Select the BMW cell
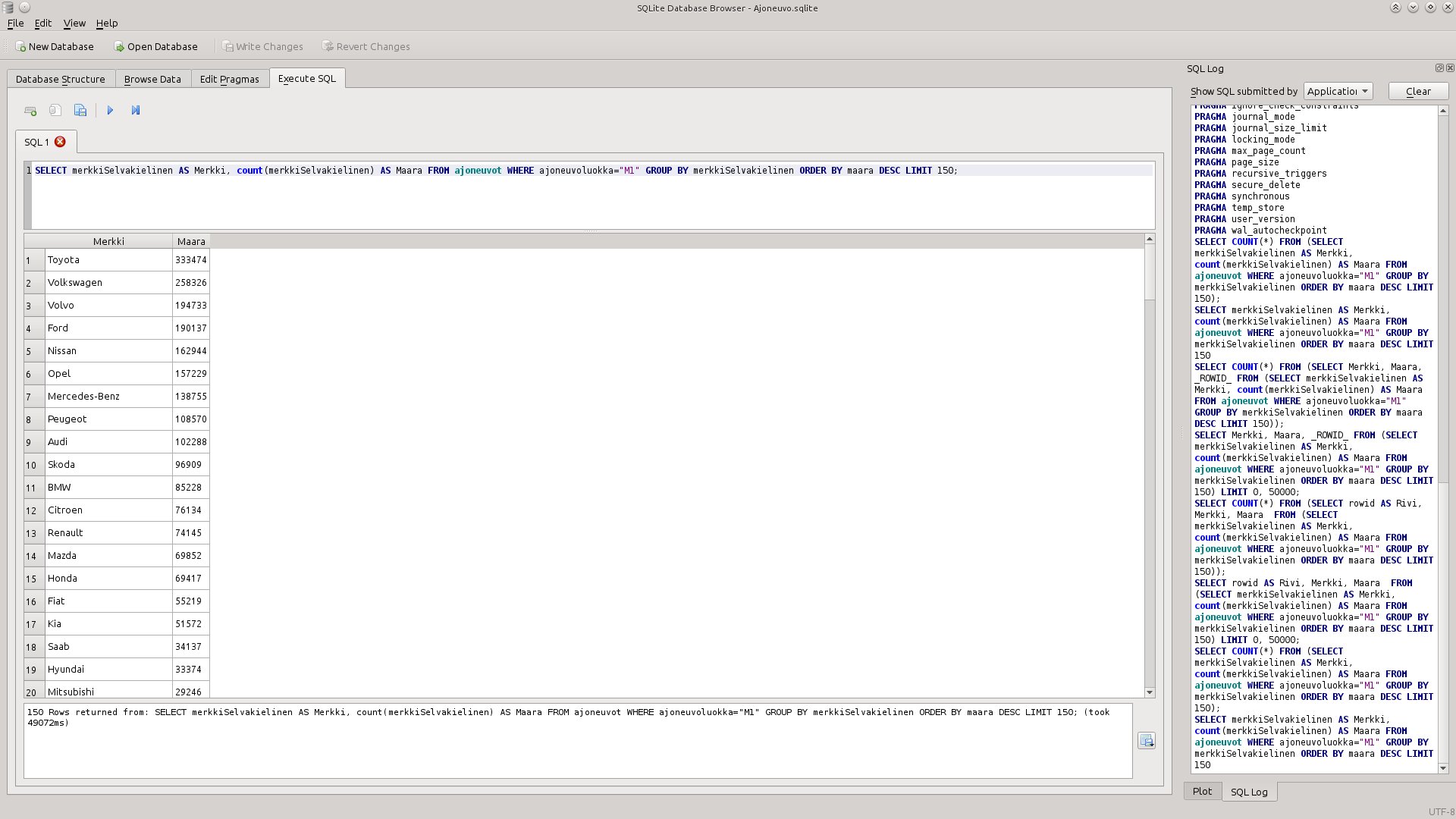The height and width of the screenshot is (819, 1456). (108, 487)
